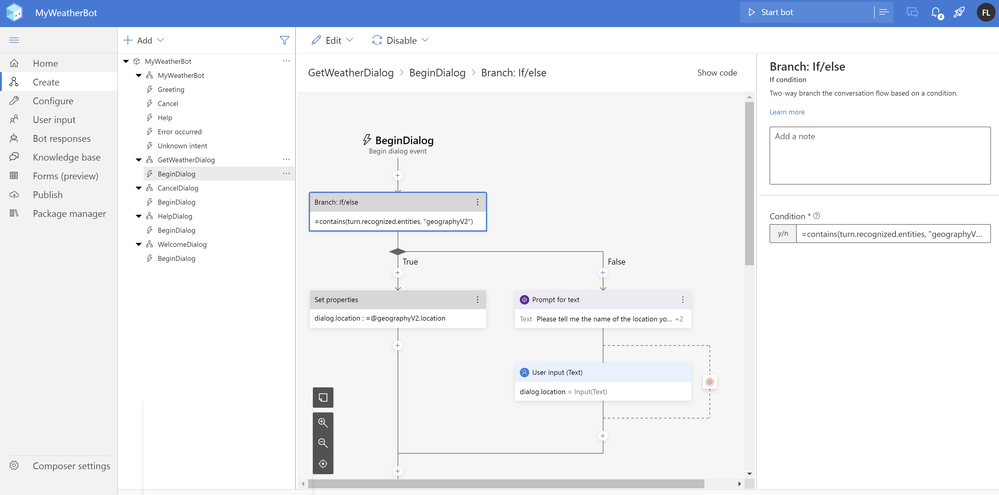Collapse the CancelDialog tree node
Viewport: 999px width, 495px height.
[x=138, y=188]
